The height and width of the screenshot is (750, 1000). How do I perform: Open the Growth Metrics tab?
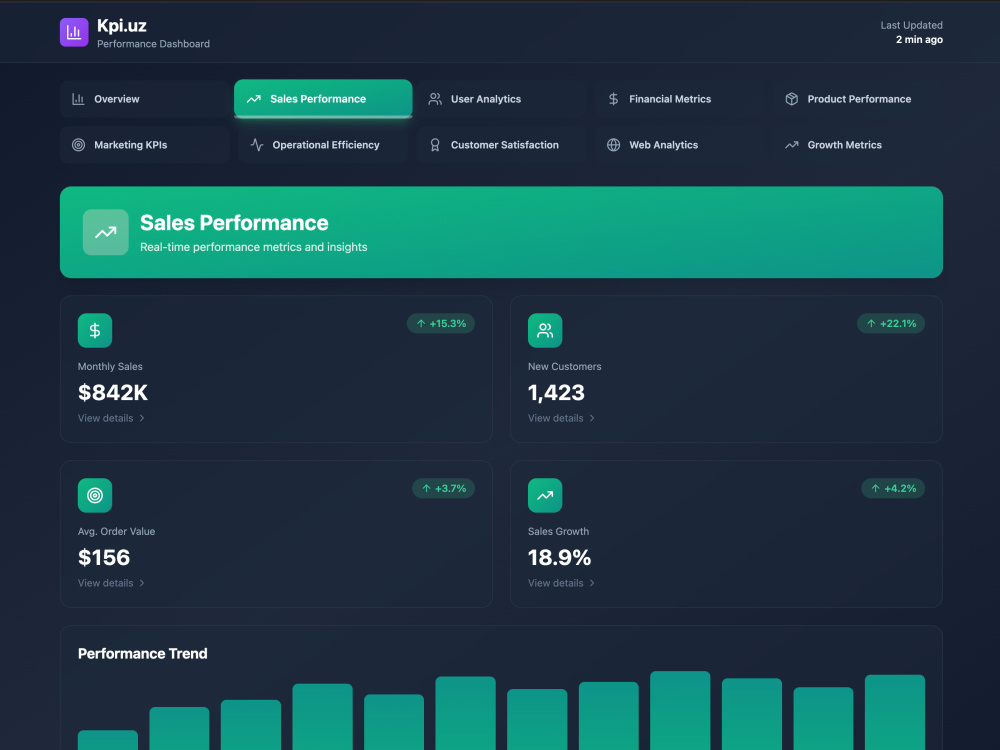coord(858,145)
